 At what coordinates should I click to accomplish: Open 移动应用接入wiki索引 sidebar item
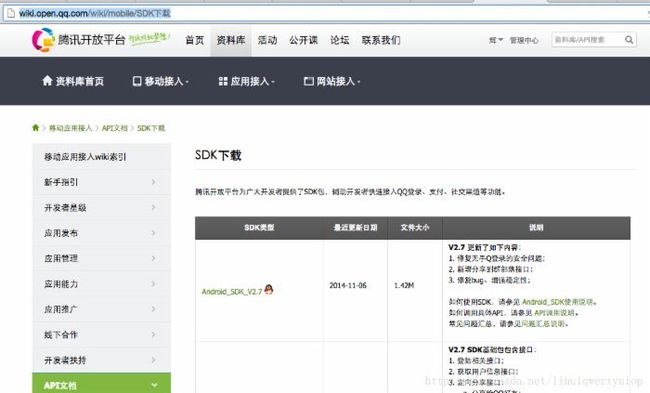coord(102,157)
